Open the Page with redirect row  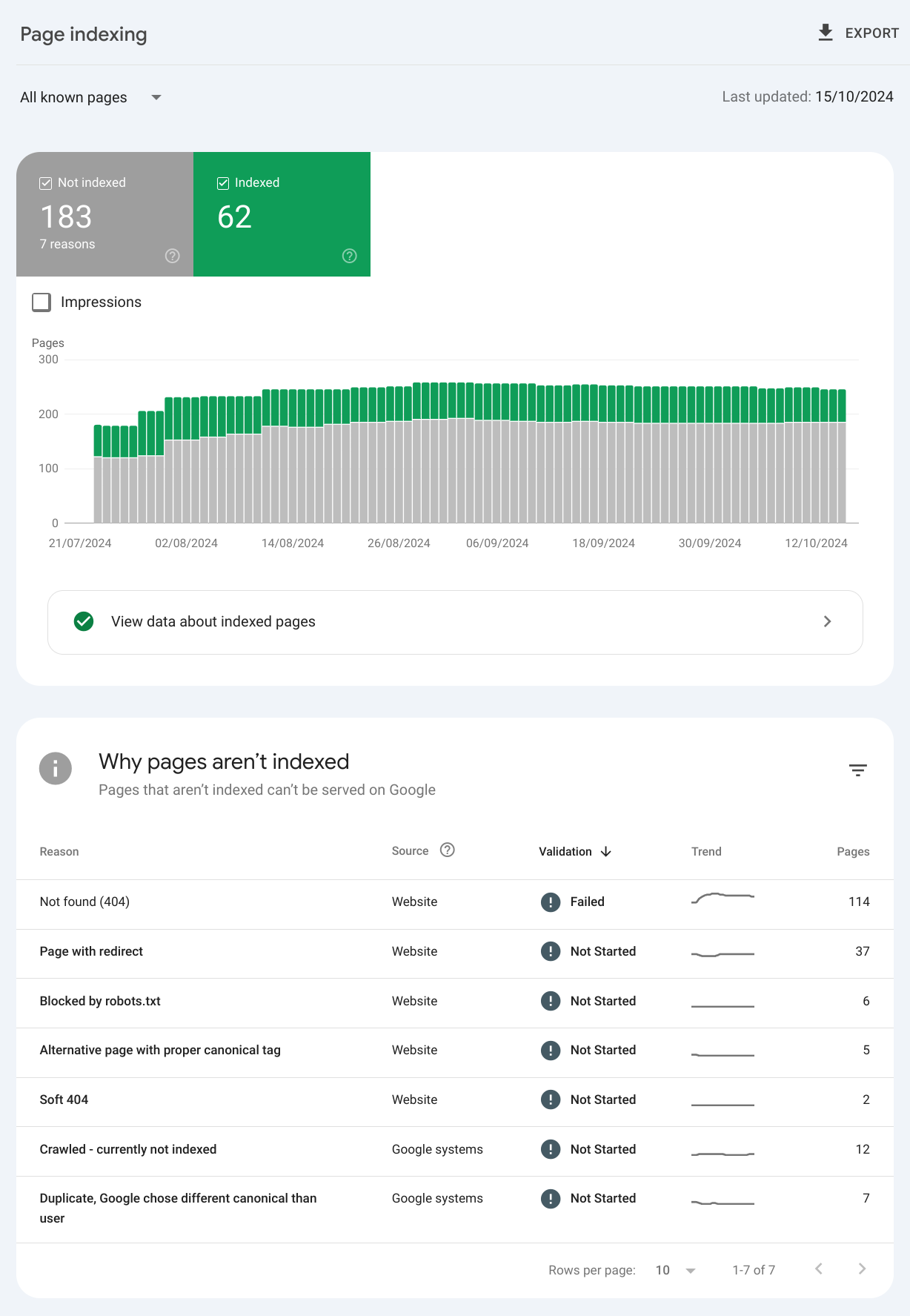91,951
